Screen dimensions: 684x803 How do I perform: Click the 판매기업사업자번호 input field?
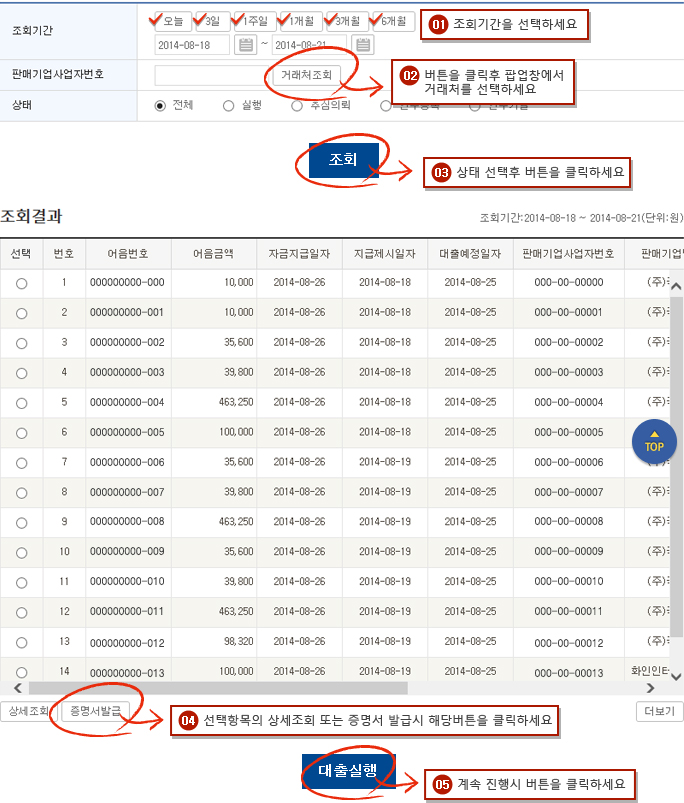[212, 75]
